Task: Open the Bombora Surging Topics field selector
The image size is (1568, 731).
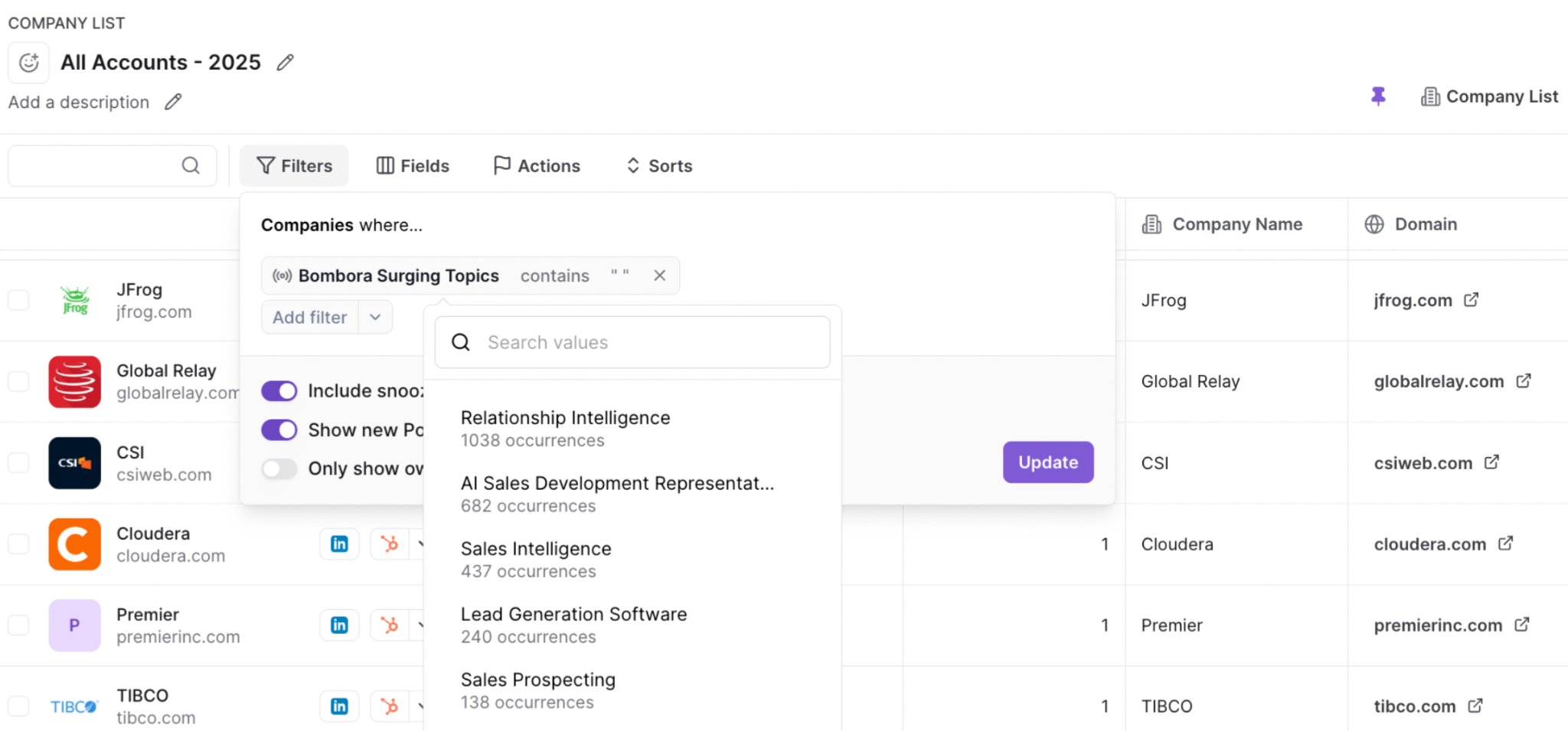Action: point(387,276)
